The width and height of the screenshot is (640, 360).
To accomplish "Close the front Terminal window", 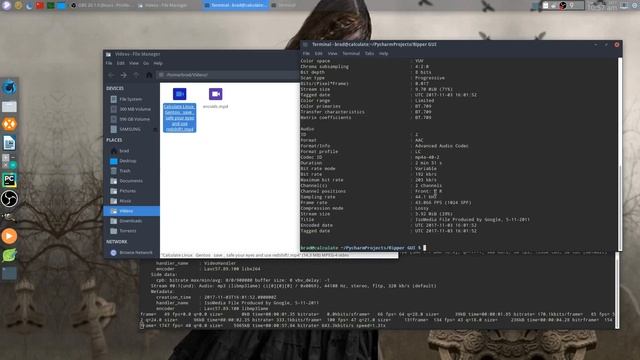I will pyautogui.click(x=617, y=44).
